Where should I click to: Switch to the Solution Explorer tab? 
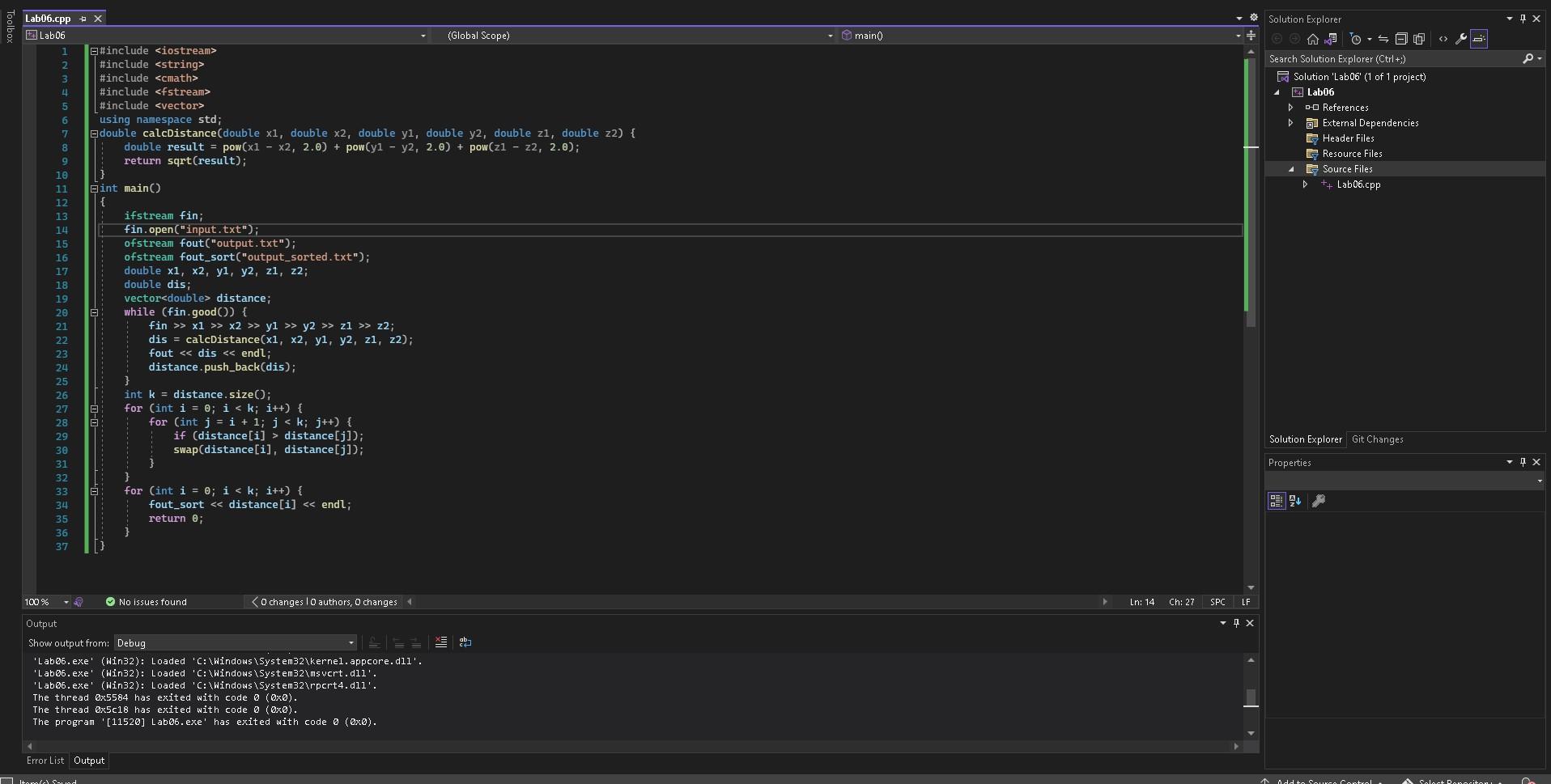[1305, 439]
